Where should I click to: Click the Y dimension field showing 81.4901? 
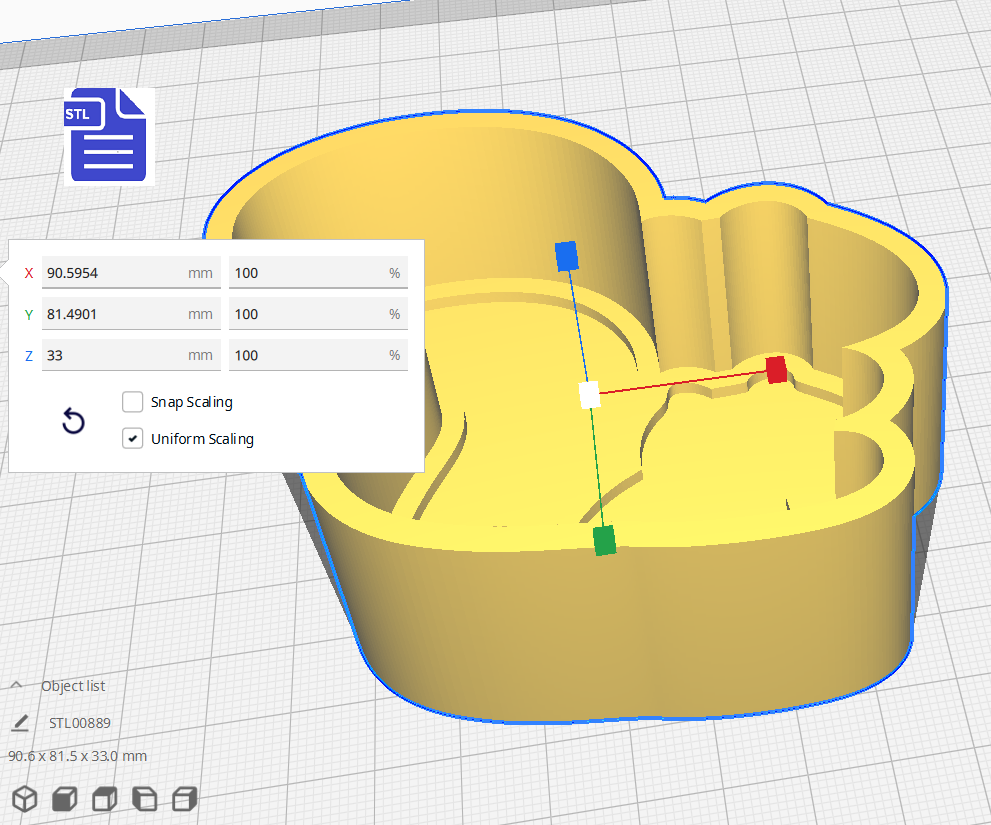tap(131, 314)
